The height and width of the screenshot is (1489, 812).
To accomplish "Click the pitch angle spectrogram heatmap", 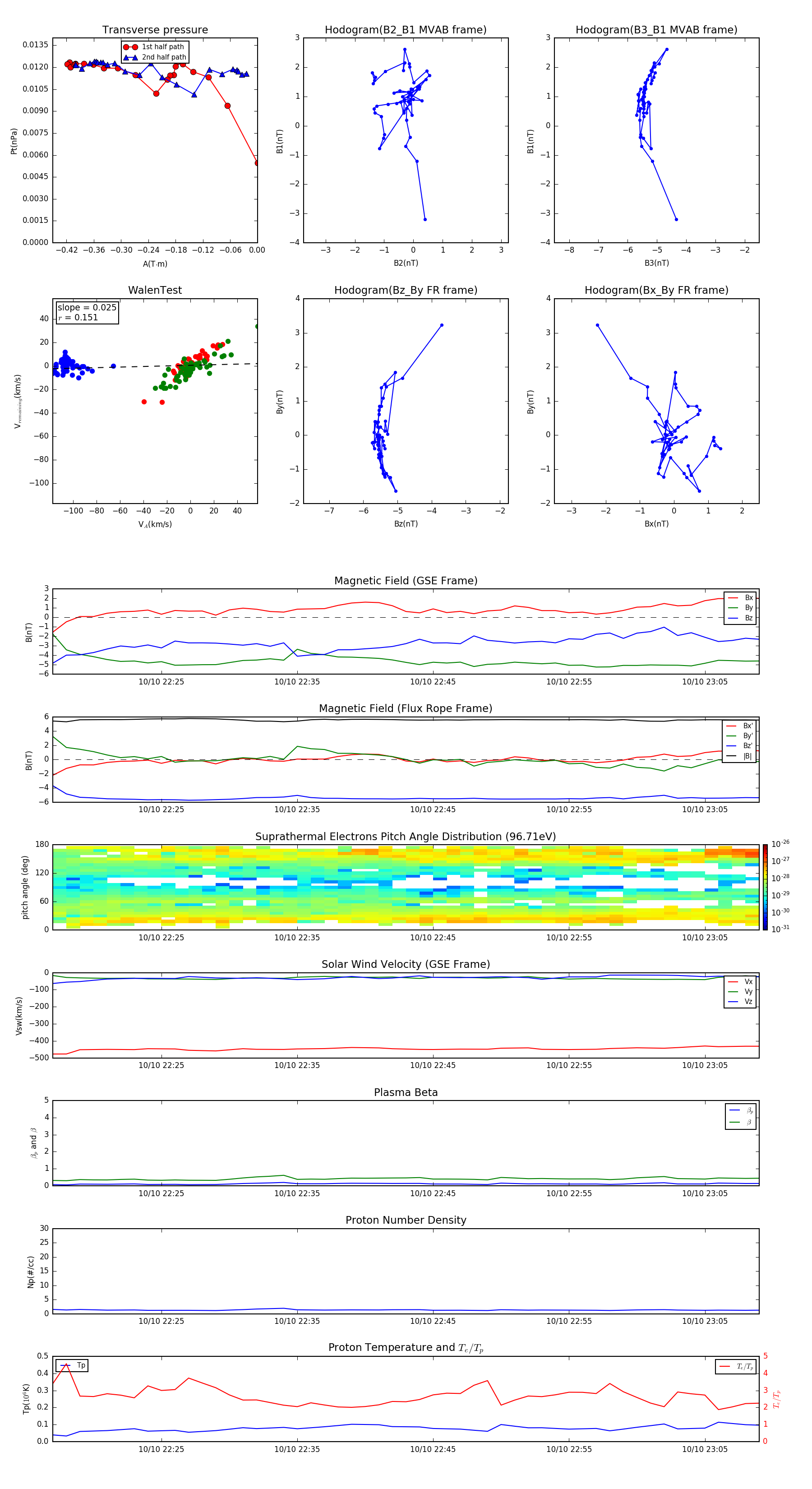I will click(406, 887).
